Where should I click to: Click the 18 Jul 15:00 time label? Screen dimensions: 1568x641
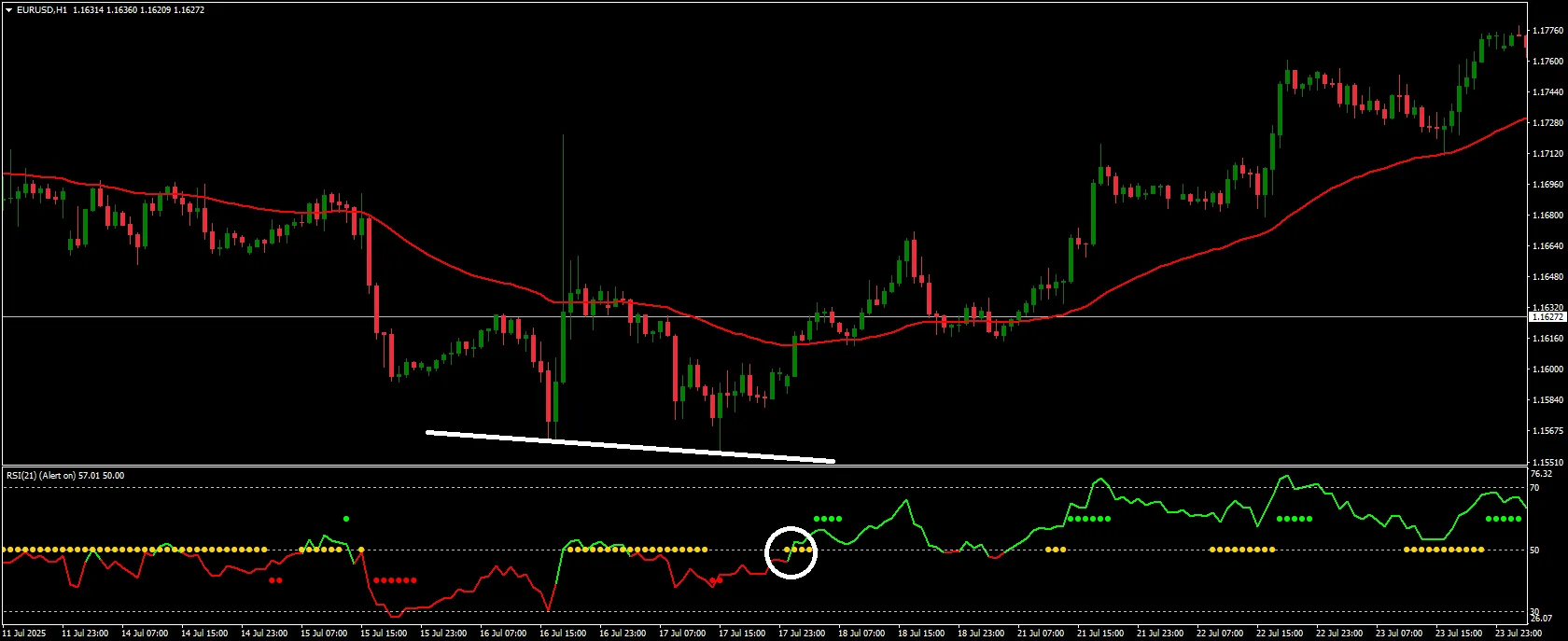click(921, 634)
